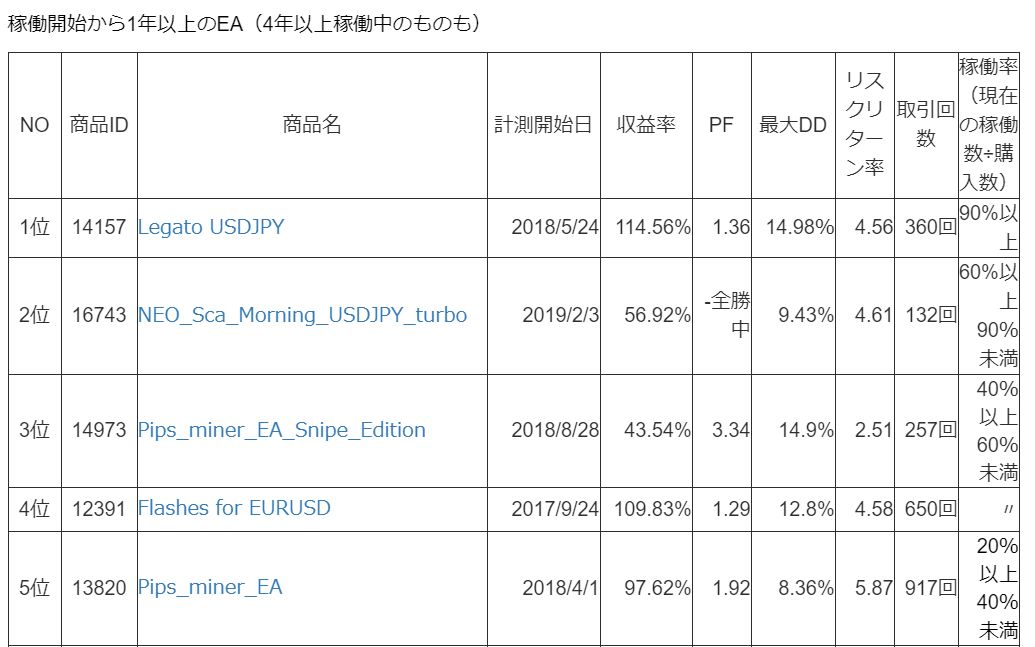The height and width of the screenshot is (647, 1035).
Task: Open the NEO_Sca_Morning_USDJPY_turbo link
Action: pyautogui.click(x=302, y=315)
